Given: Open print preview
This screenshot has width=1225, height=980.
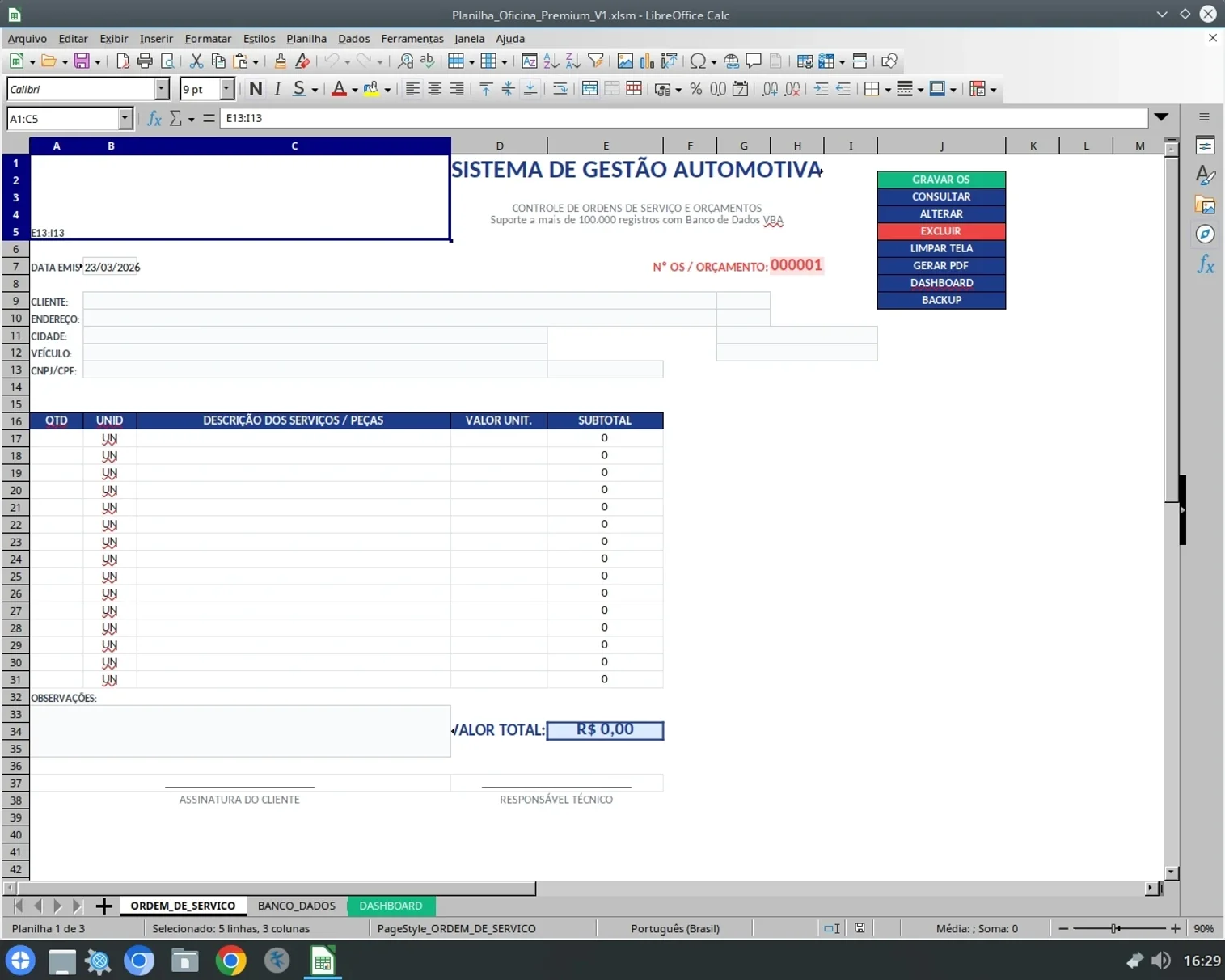Looking at the screenshot, I should (x=167, y=61).
